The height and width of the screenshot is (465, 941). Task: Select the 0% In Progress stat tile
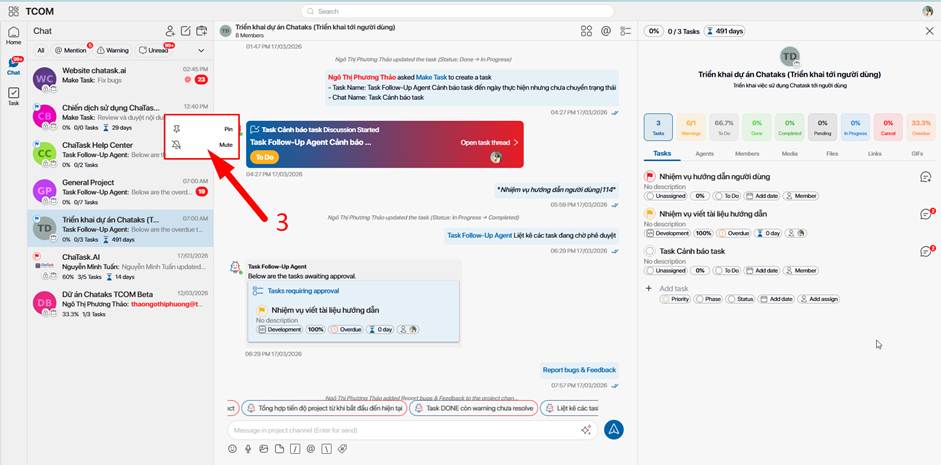(x=855, y=127)
